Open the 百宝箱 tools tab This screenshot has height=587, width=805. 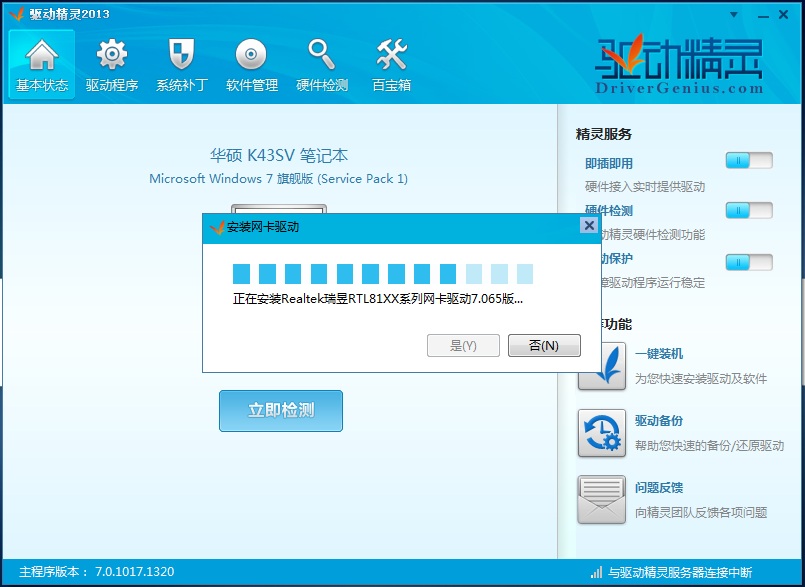[391, 65]
